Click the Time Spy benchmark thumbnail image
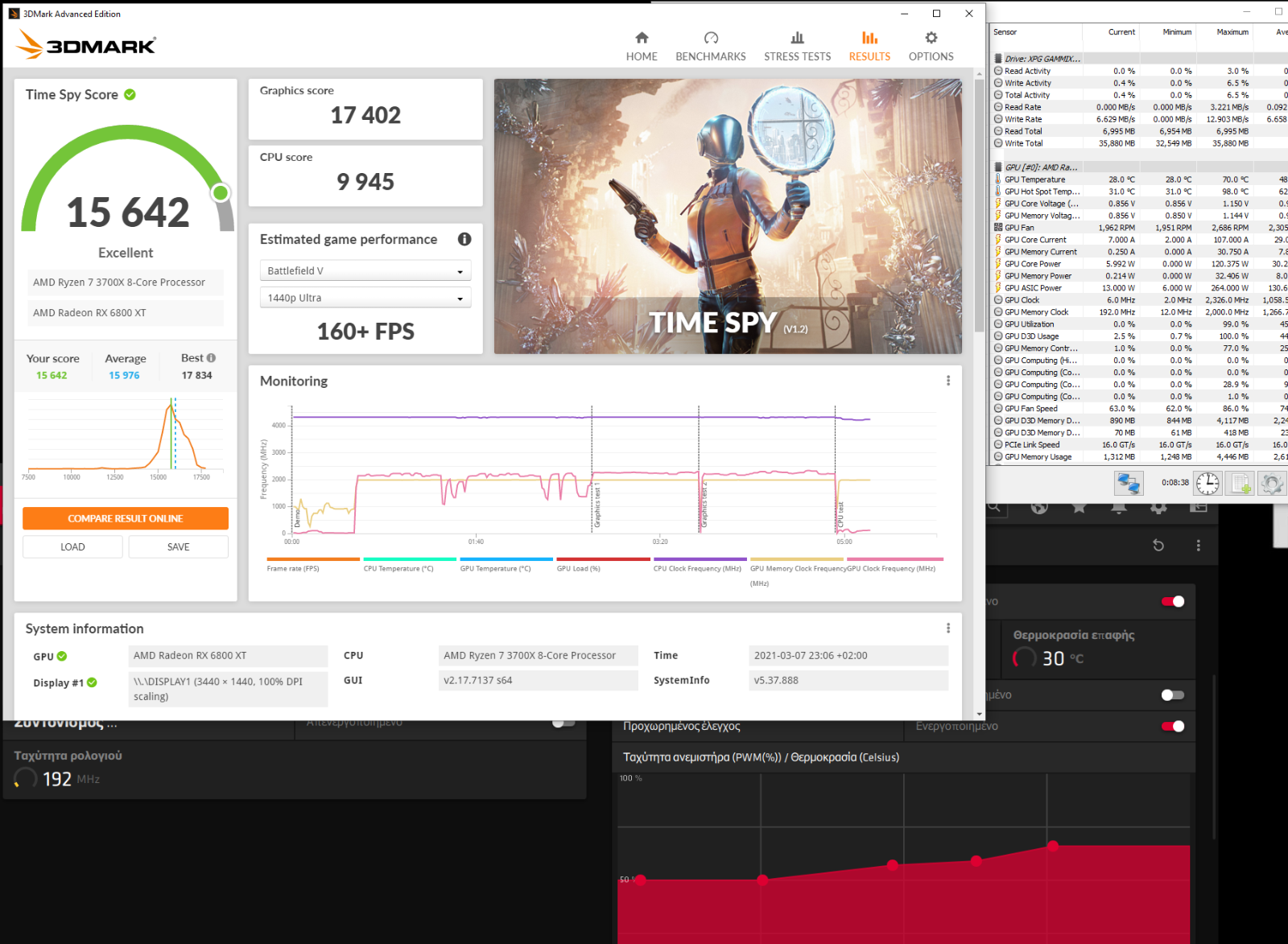 (728, 216)
